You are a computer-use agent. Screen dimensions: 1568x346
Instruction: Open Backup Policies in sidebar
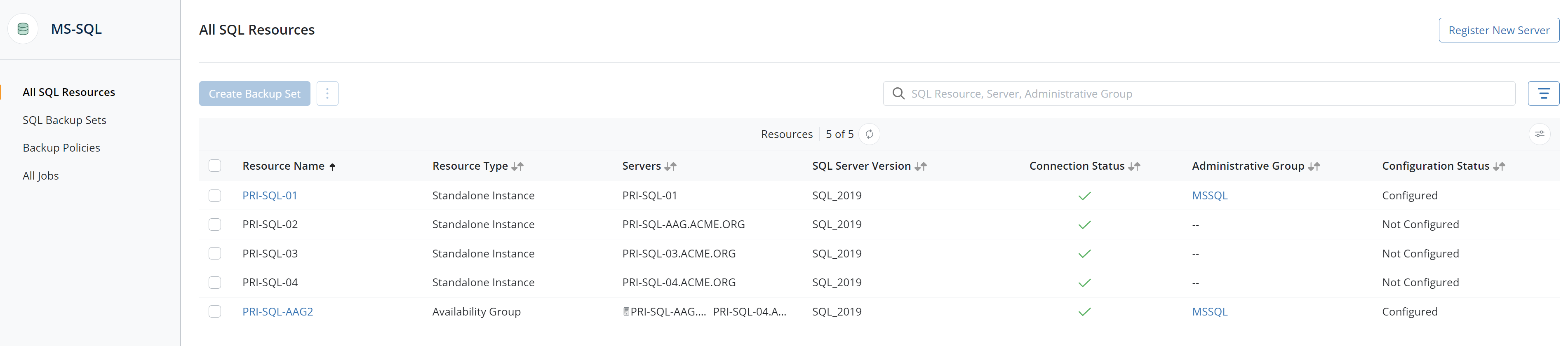[x=61, y=148]
